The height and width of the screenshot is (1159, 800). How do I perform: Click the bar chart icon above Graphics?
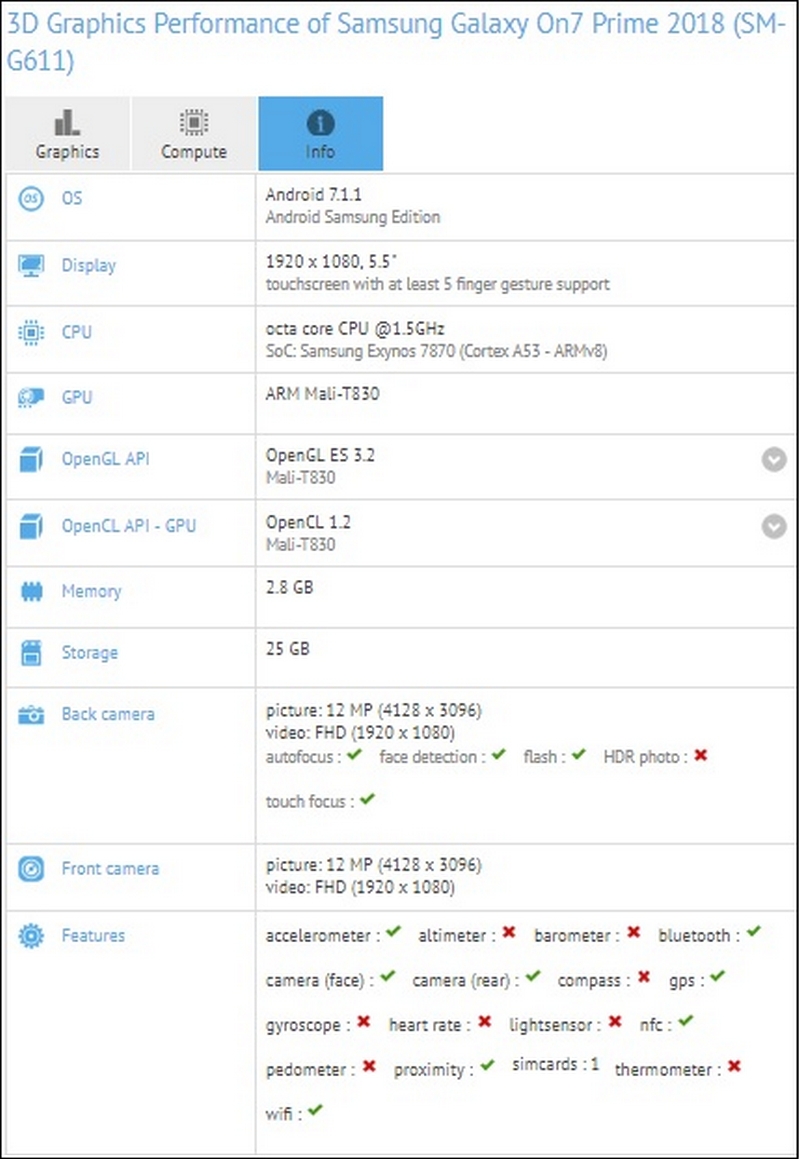coord(67,122)
